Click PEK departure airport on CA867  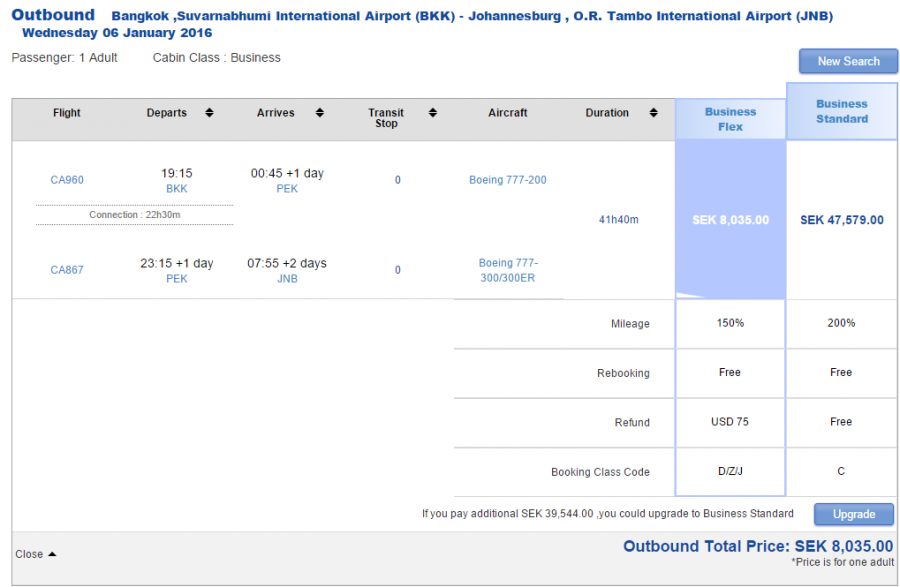coord(176,279)
